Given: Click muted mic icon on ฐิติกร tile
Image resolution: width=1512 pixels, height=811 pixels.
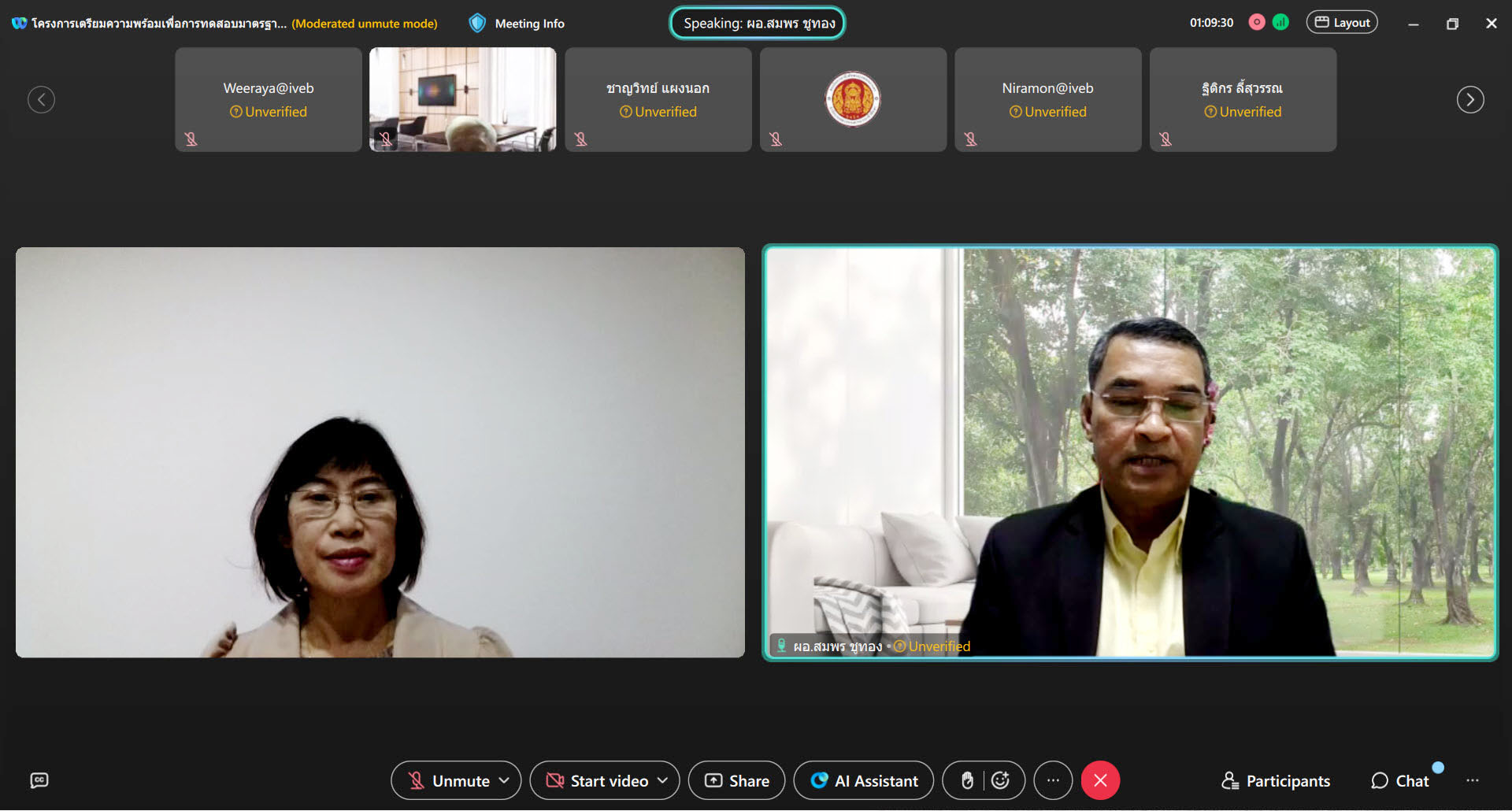Looking at the screenshot, I should (x=1165, y=139).
